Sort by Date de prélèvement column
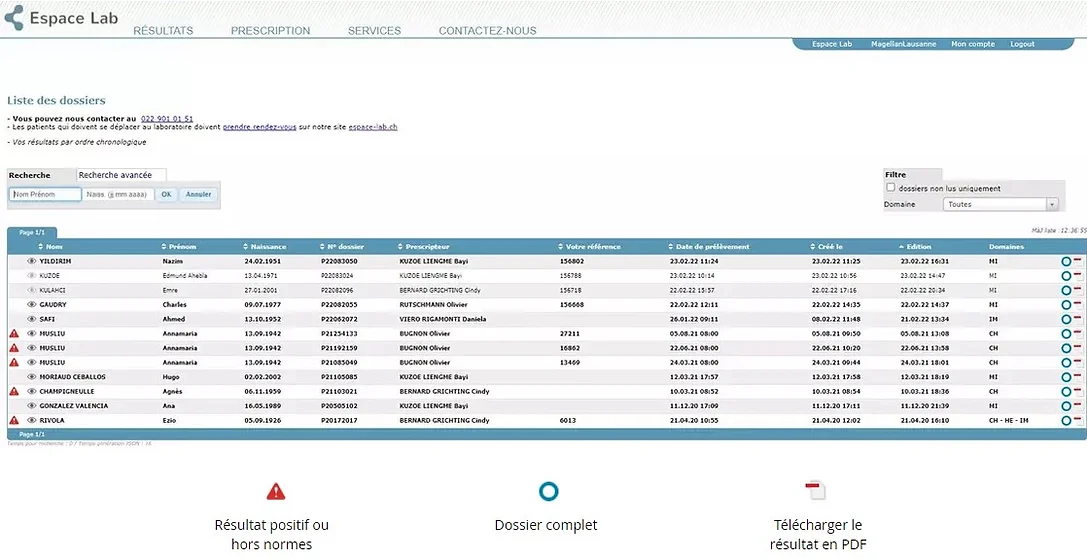Image resolution: width=1087 pixels, height=559 pixels. [709, 247]
